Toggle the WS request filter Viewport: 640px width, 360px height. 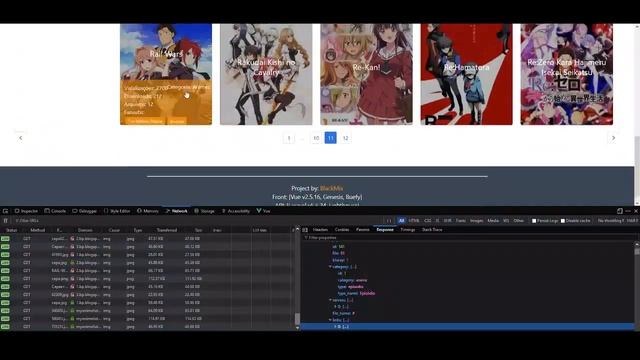click(x=506, y=220)
